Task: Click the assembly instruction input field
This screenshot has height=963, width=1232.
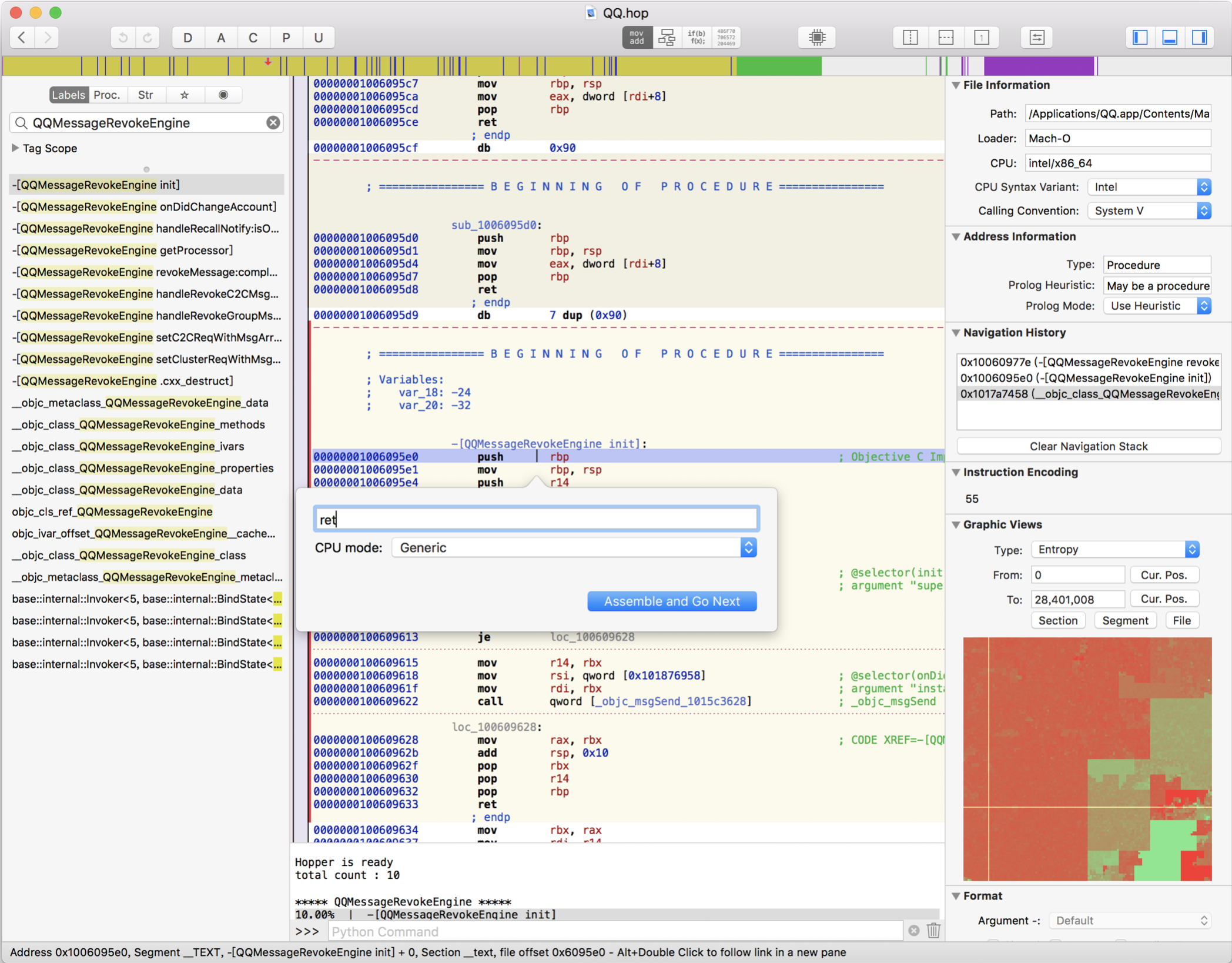Action: tap(536, 519)
